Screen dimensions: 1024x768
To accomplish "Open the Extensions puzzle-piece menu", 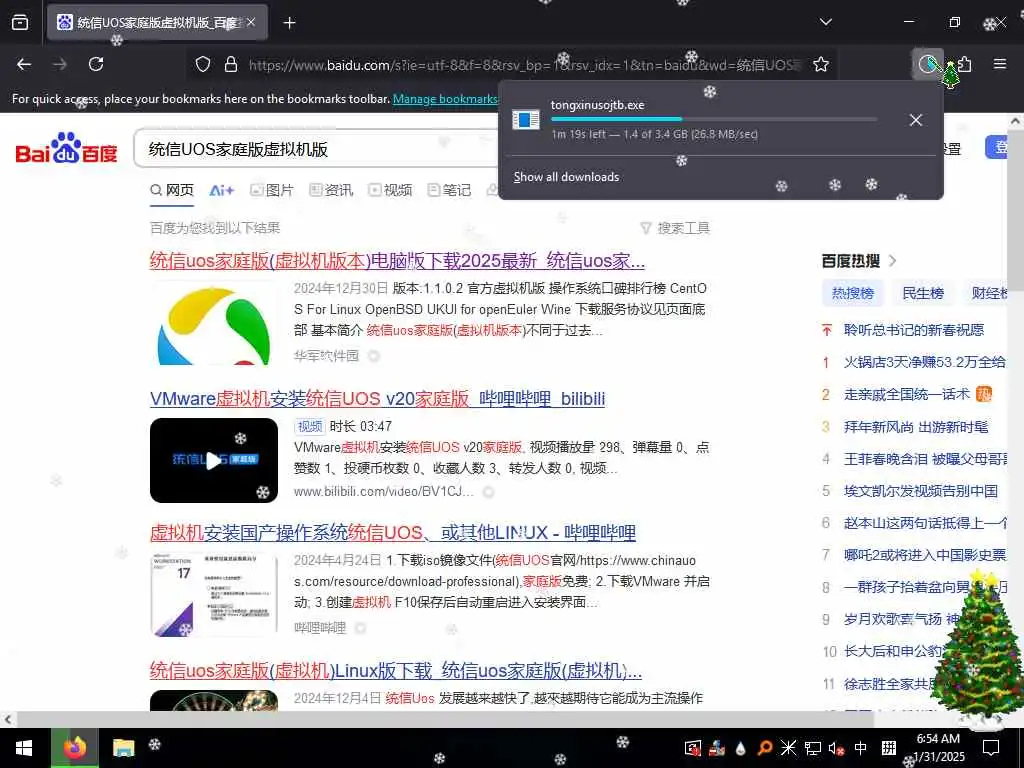I will [x=965, y=64].
